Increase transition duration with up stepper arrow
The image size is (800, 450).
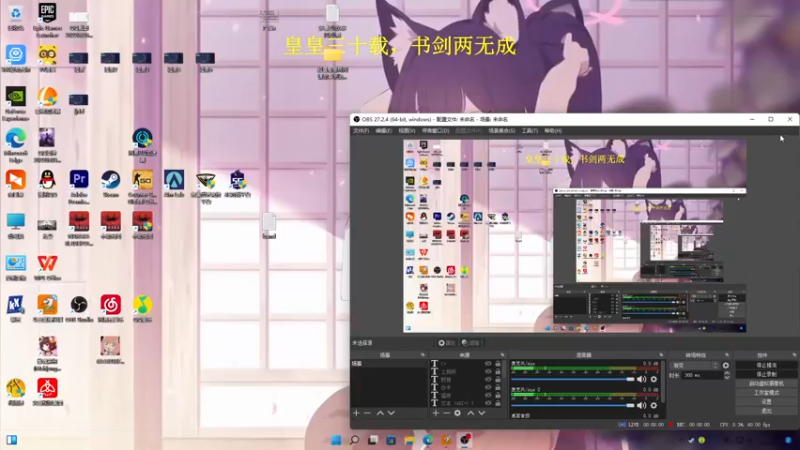click(727, 373)
